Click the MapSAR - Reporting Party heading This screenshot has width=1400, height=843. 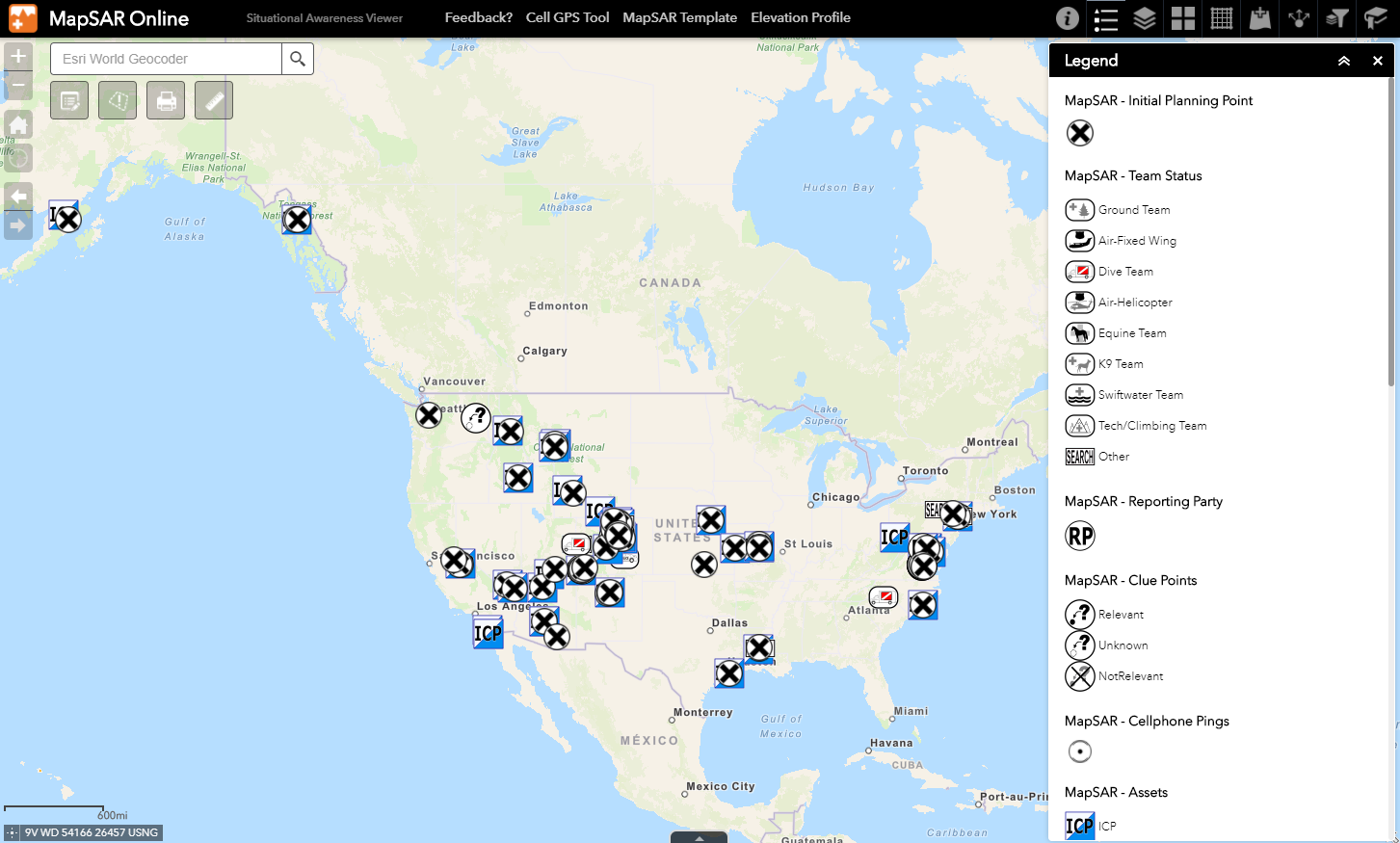click(x=1144, y=502)
